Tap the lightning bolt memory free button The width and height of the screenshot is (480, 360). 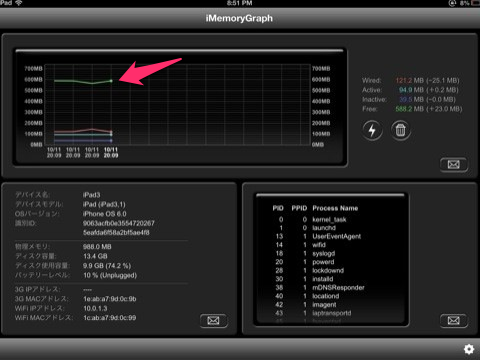372,130
